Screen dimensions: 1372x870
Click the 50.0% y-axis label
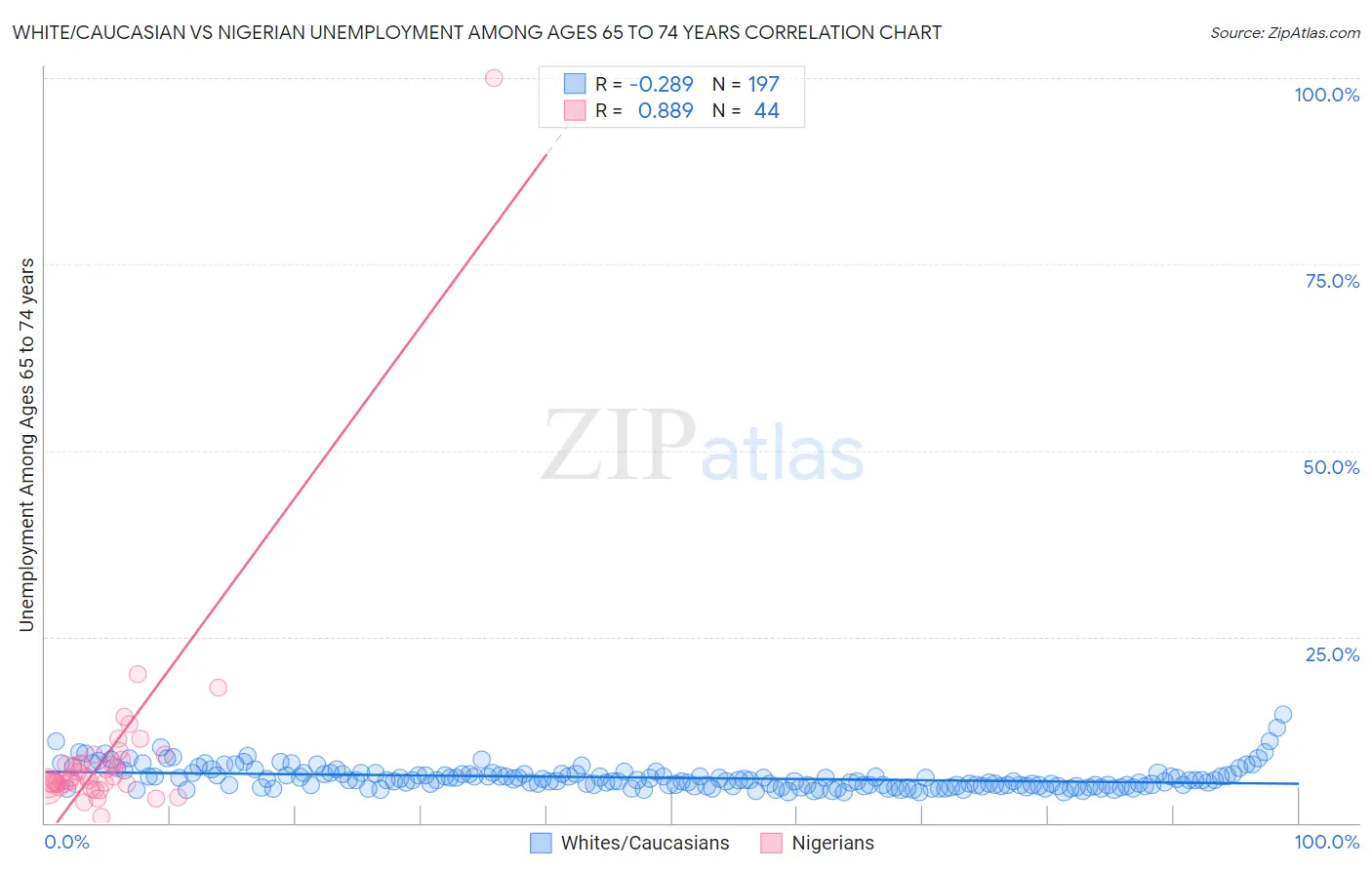point(1331,467)
